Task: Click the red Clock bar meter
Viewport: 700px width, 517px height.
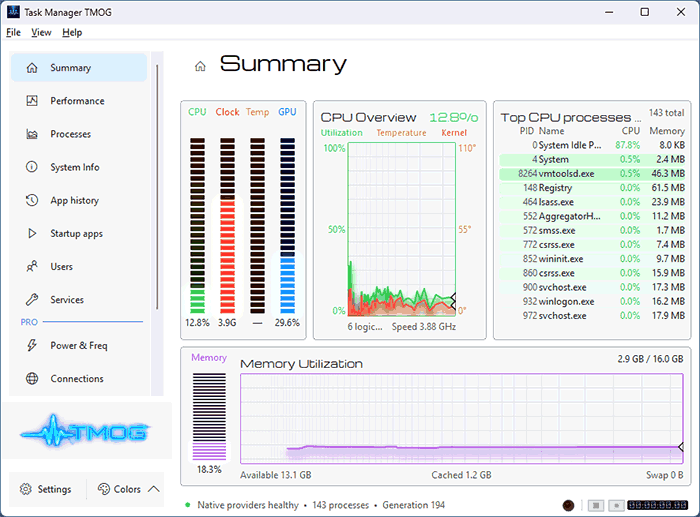Action: [x=227, y=225]
